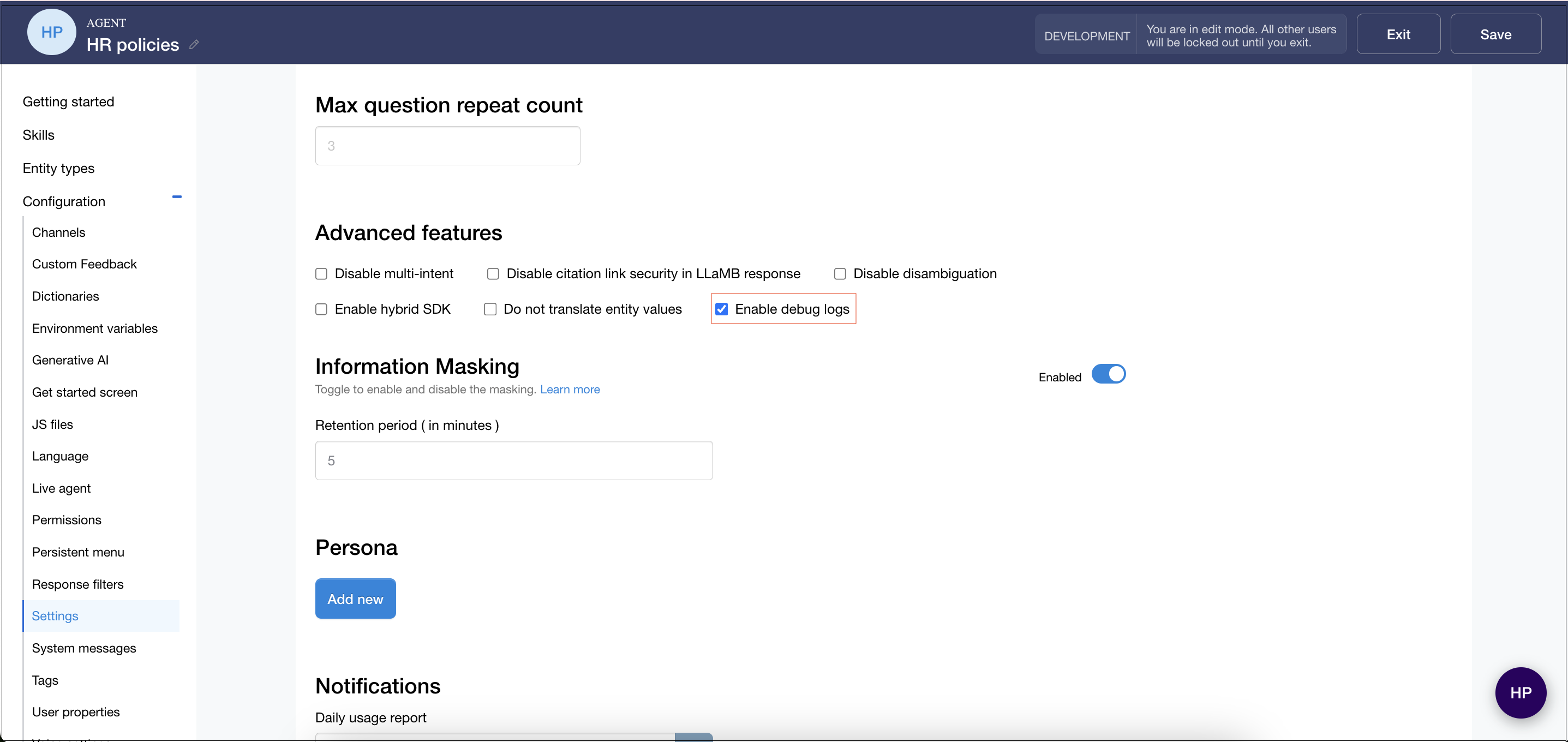The height and width of the screenshot is (742, 1568).
Task: Collapse the Configuration menu section
Action: coord(177,196)
